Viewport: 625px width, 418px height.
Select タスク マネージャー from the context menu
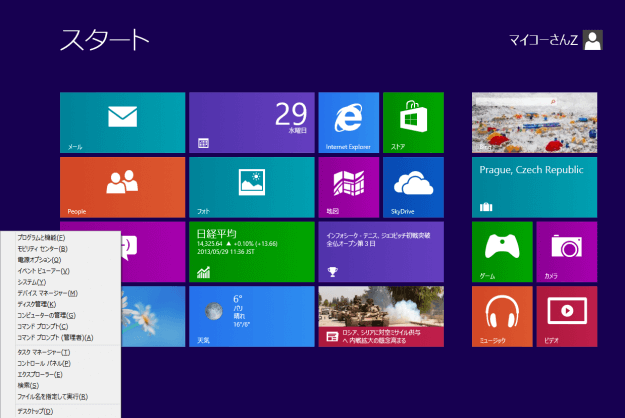point(45,353)
